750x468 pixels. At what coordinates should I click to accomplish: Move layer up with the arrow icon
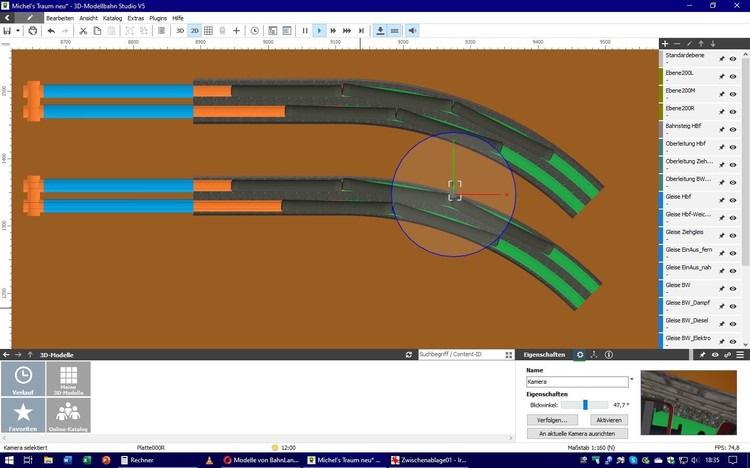coord(701,44)
